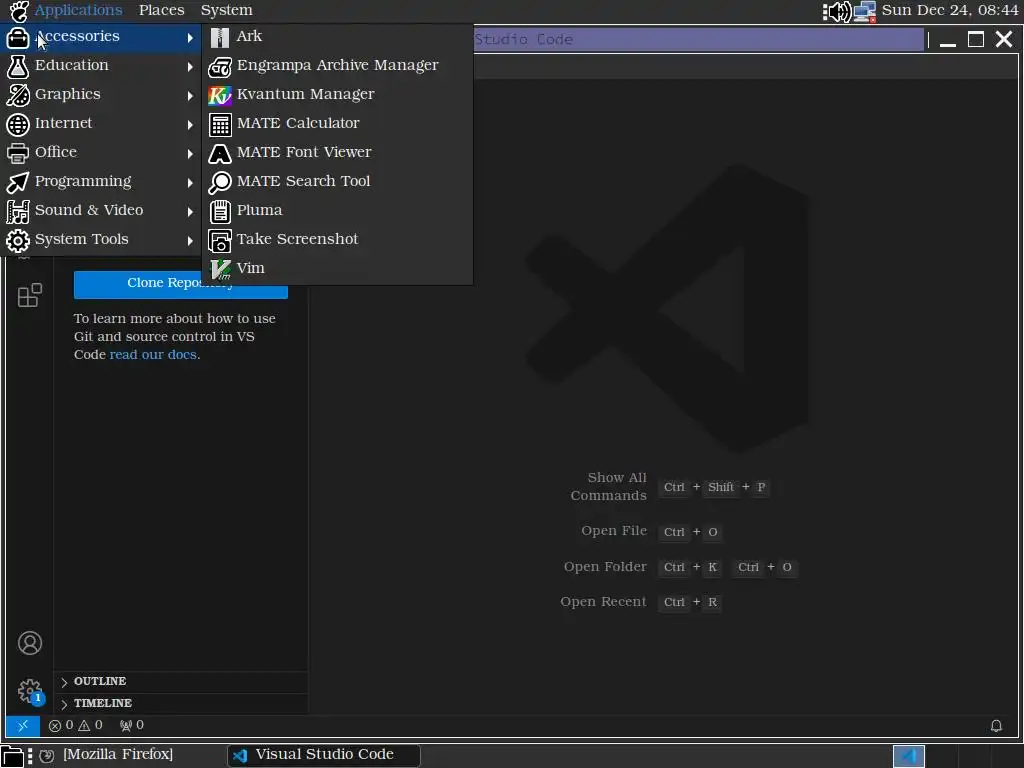Expand the System Tools submenu
The height and width of the screenshot is (768, 1024).
tap(101, 239)
